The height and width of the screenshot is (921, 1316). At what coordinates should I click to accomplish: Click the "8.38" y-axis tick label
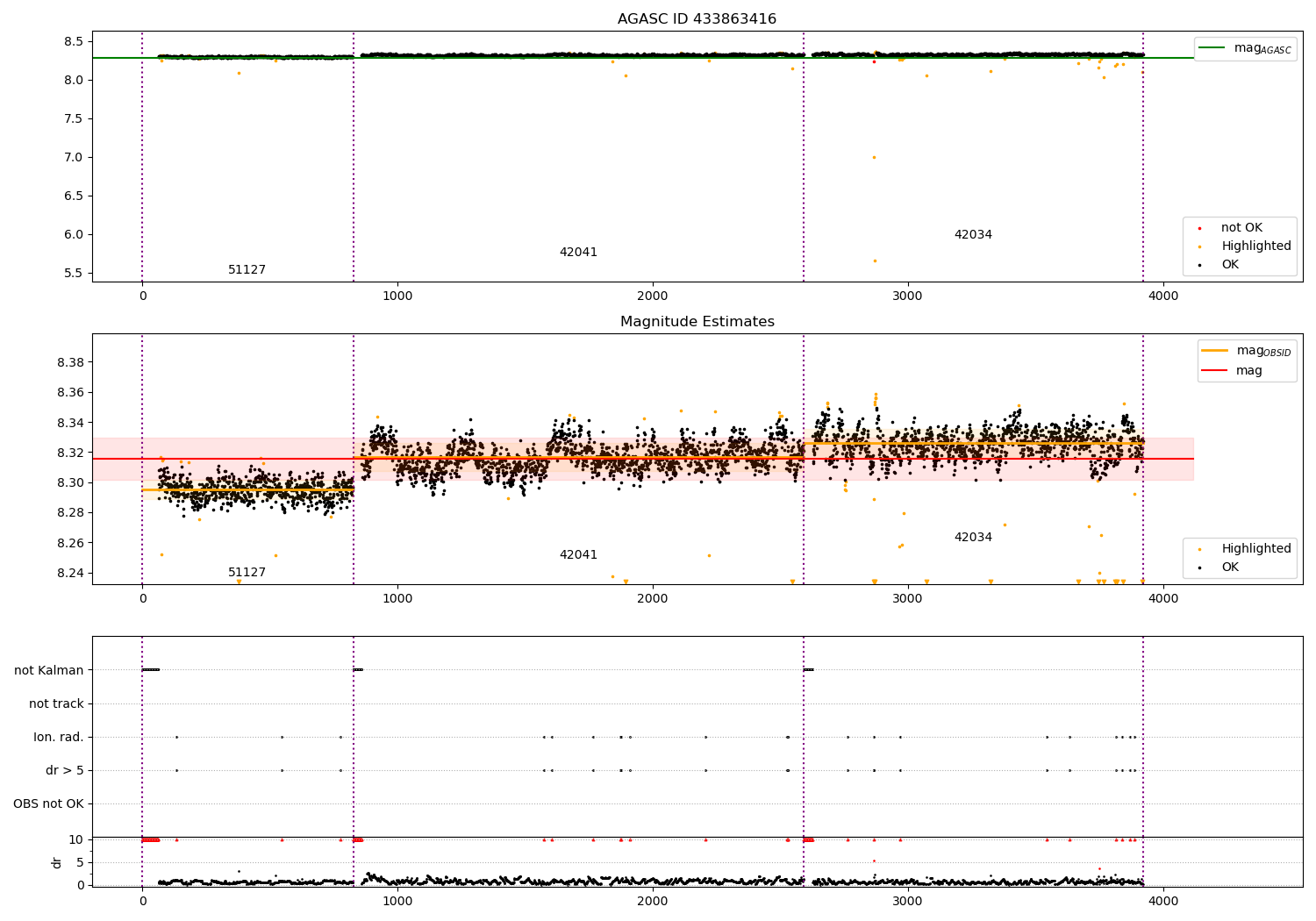70,363
